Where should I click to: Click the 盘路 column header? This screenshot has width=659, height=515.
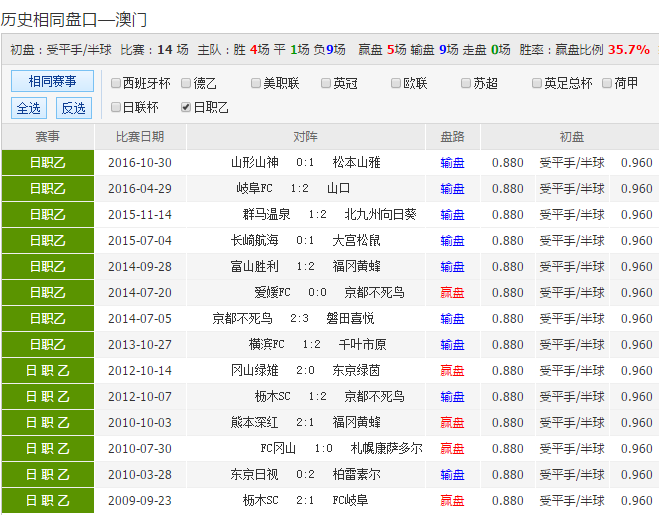pos(452,137)
